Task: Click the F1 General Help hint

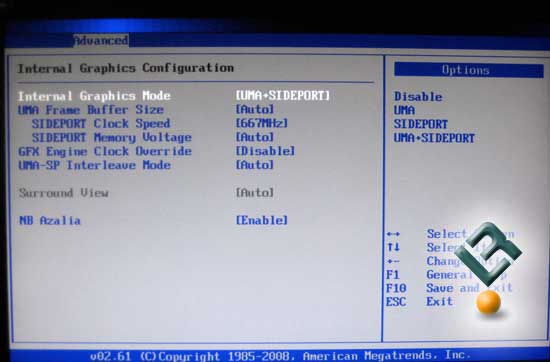Action: [x=446, y=275]
